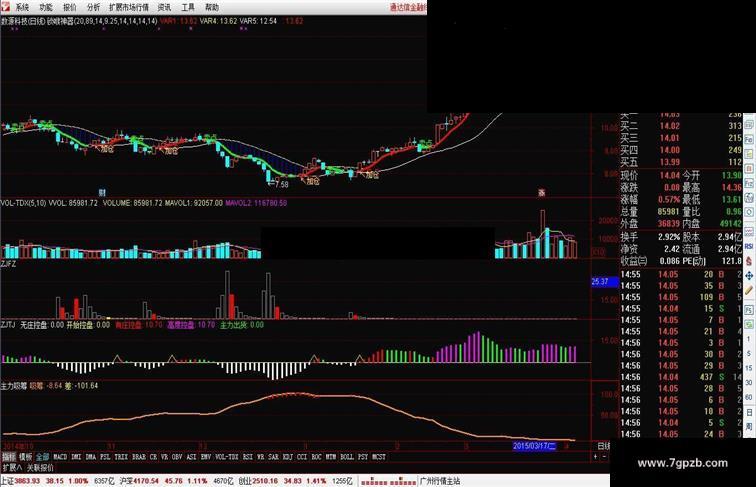Select the ASI indicator tab
This screenshot has height=487, width=756.
tap(191, 456)
